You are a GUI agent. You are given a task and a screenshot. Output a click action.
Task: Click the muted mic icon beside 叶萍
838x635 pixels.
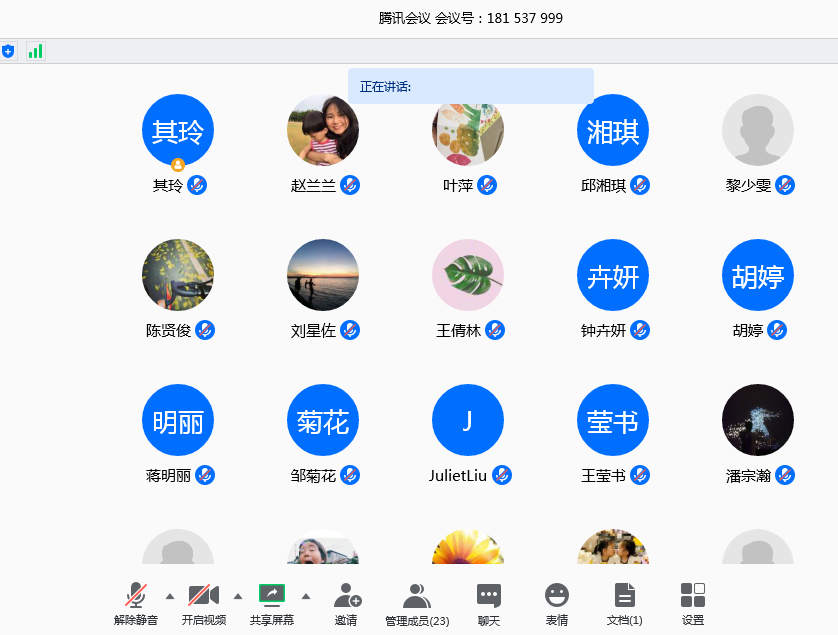tap(487, 185)
